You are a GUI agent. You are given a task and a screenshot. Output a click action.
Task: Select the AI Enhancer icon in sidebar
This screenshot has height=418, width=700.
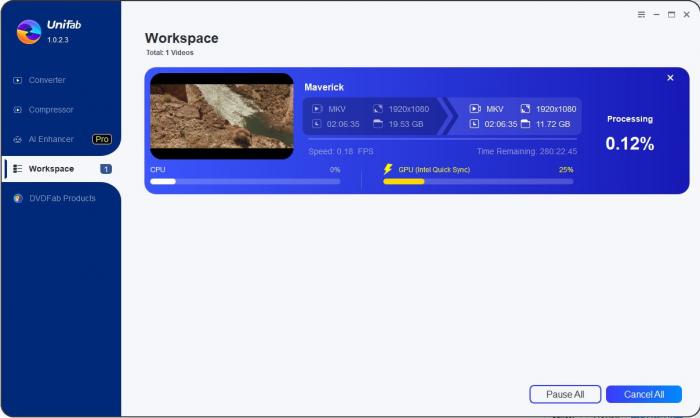point(18,139)
